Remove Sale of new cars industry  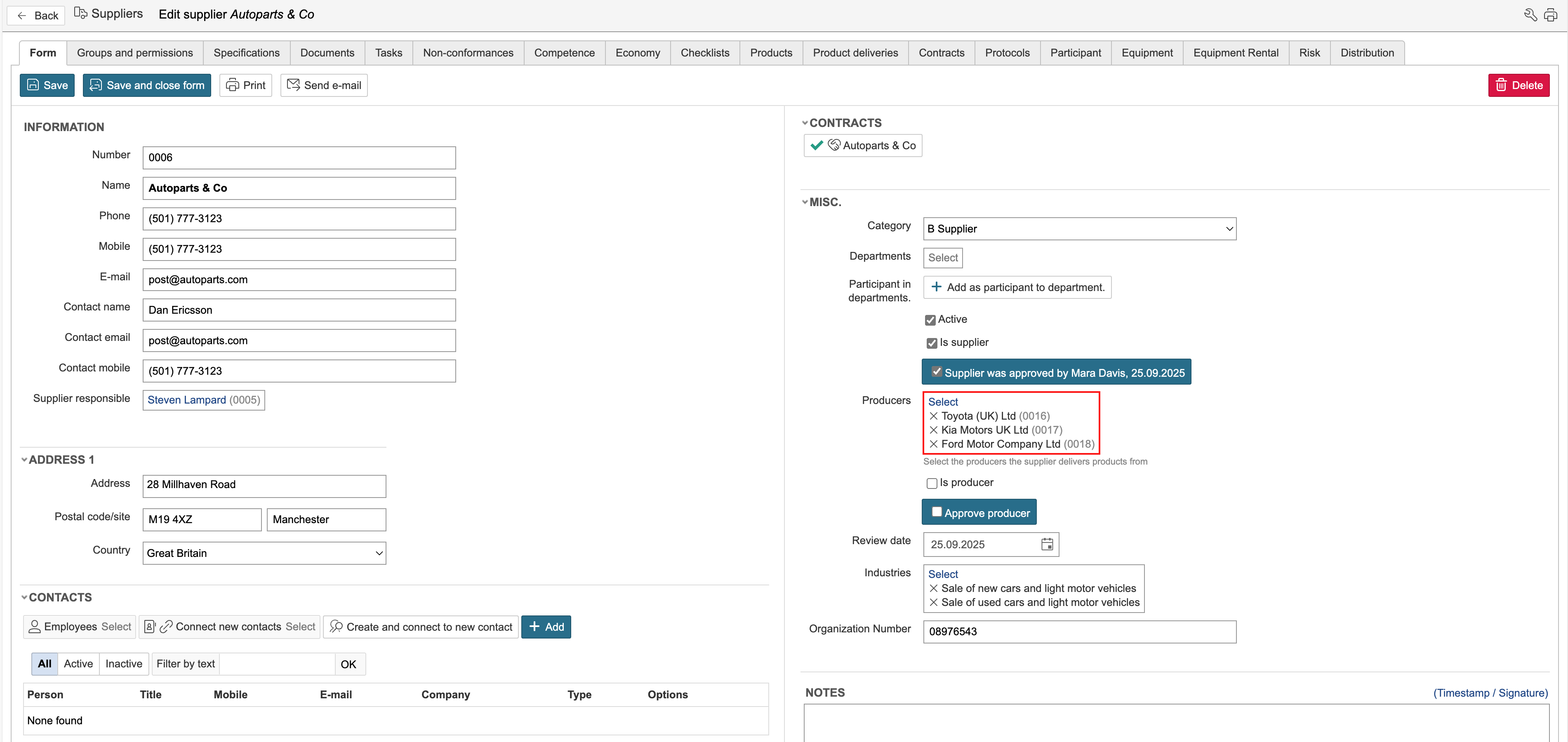pyautogui.click(x=934, y=588)
